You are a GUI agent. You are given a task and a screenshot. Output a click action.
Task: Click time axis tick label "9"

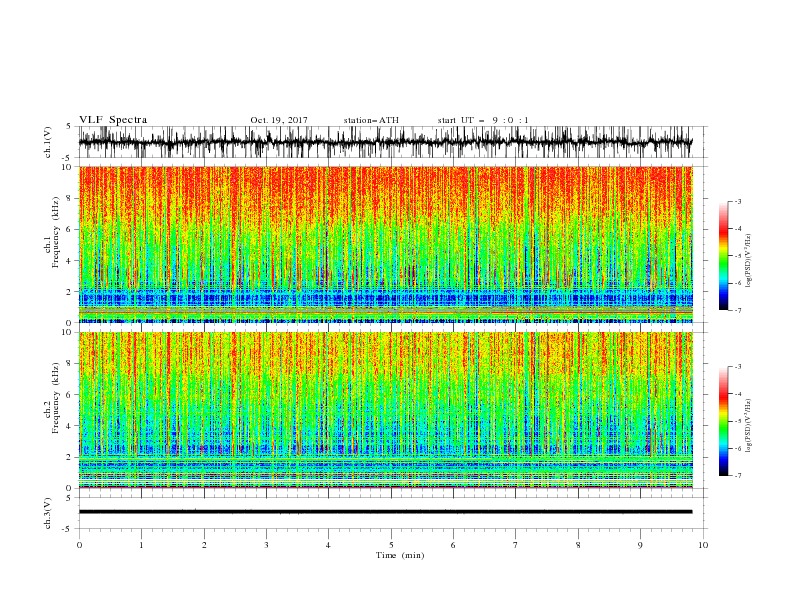[x=640, y=545]
